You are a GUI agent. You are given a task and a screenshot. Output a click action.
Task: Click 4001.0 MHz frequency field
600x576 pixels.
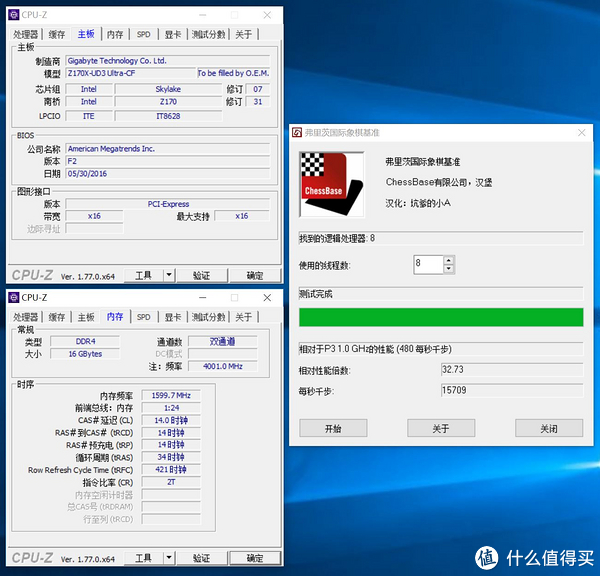click(x=223, y=366)
